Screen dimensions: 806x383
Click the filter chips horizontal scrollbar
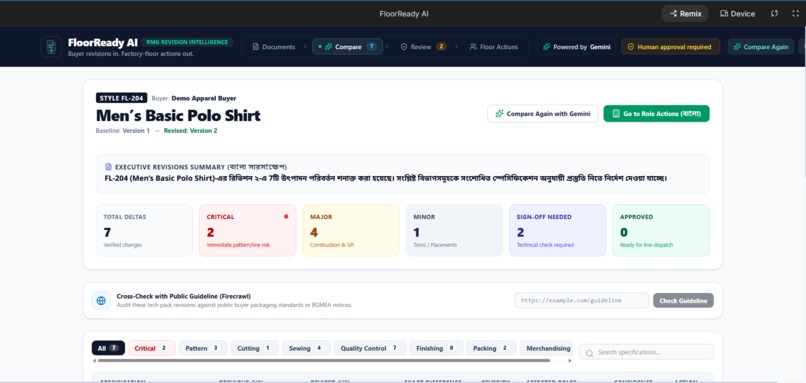(x=324, y=360)
